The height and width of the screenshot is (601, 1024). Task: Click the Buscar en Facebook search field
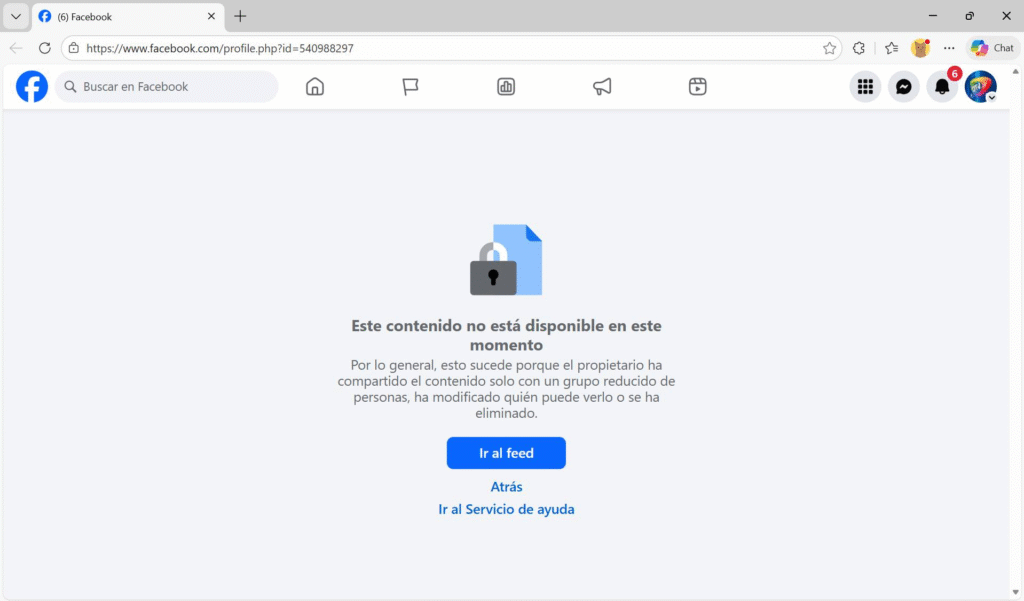pyautogui.click(x=167, y=86)
